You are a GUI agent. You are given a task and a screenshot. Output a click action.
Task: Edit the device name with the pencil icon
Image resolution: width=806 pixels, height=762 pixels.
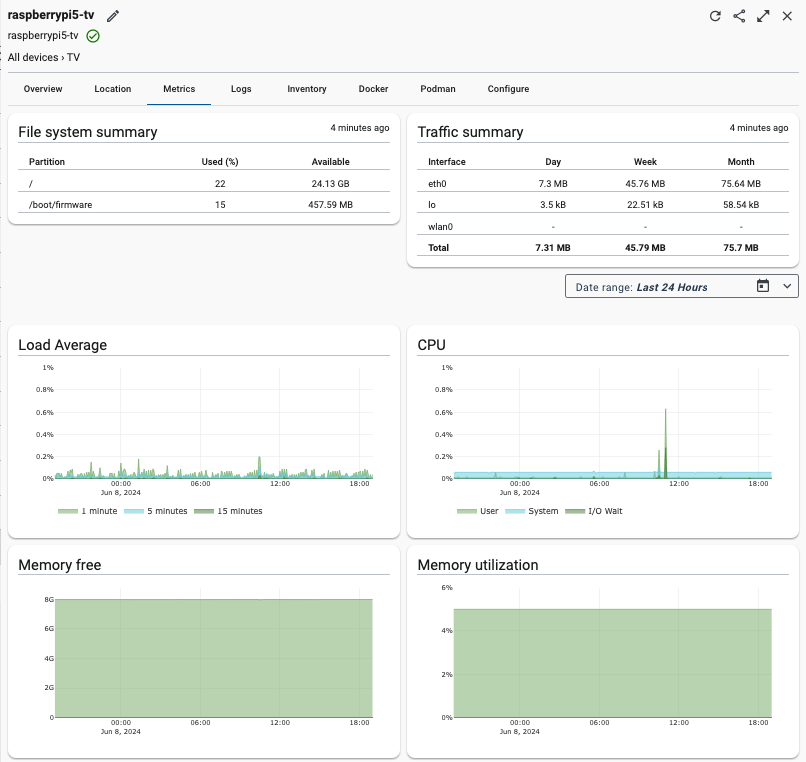[112, 15]
